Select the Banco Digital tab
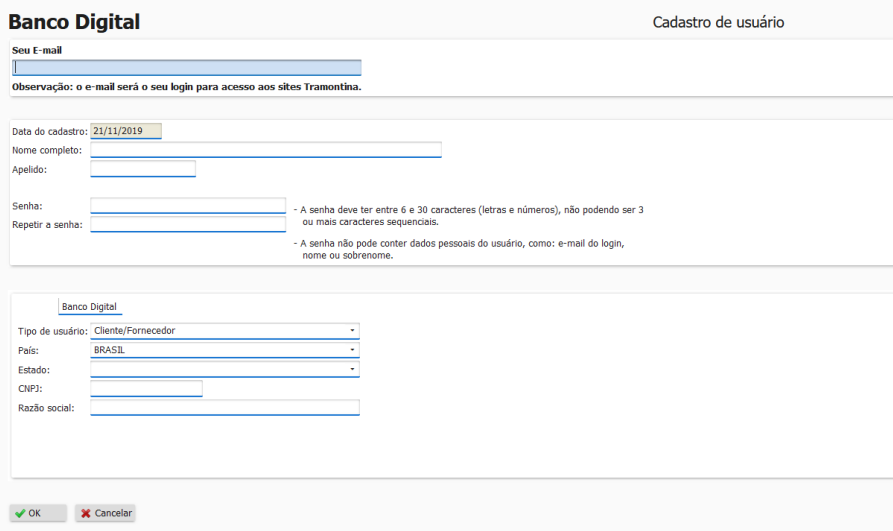893x531 pixels. pos(89,307)
